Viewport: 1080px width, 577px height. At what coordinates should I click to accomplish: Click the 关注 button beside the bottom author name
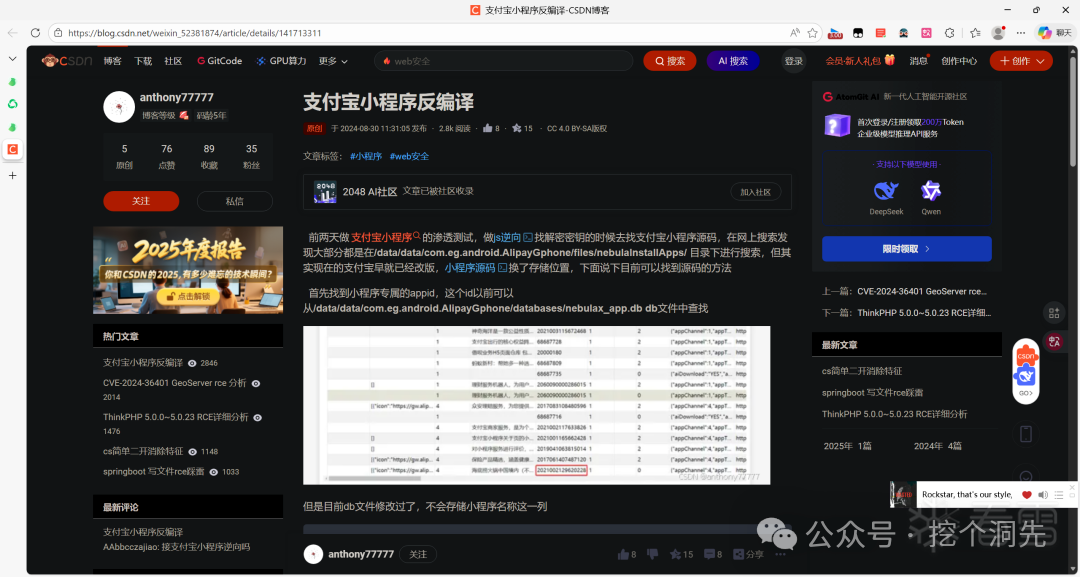click(418, 554)
